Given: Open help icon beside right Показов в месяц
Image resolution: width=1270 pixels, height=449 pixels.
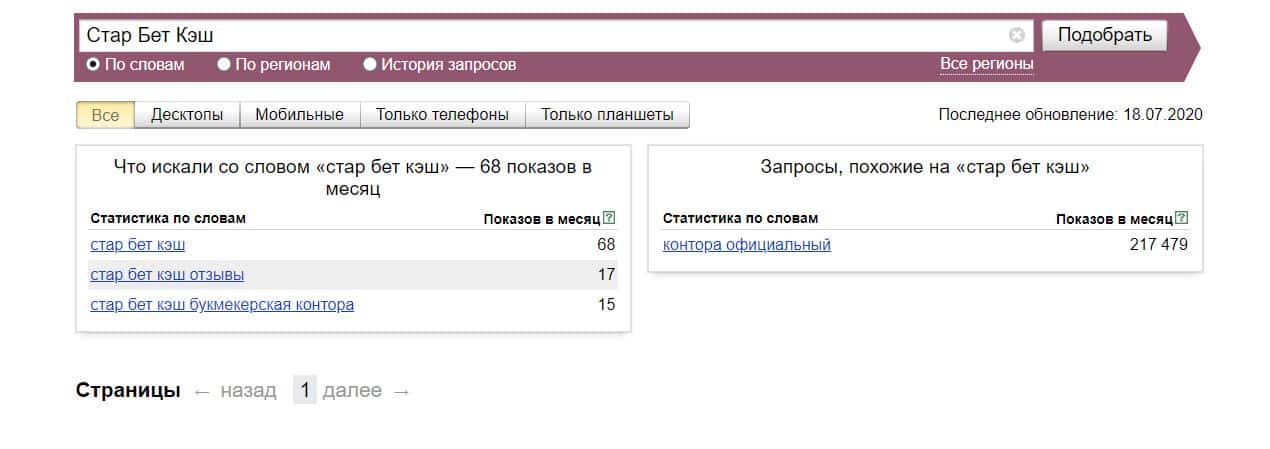Looking at the screenshot, I should point(1183,218).
